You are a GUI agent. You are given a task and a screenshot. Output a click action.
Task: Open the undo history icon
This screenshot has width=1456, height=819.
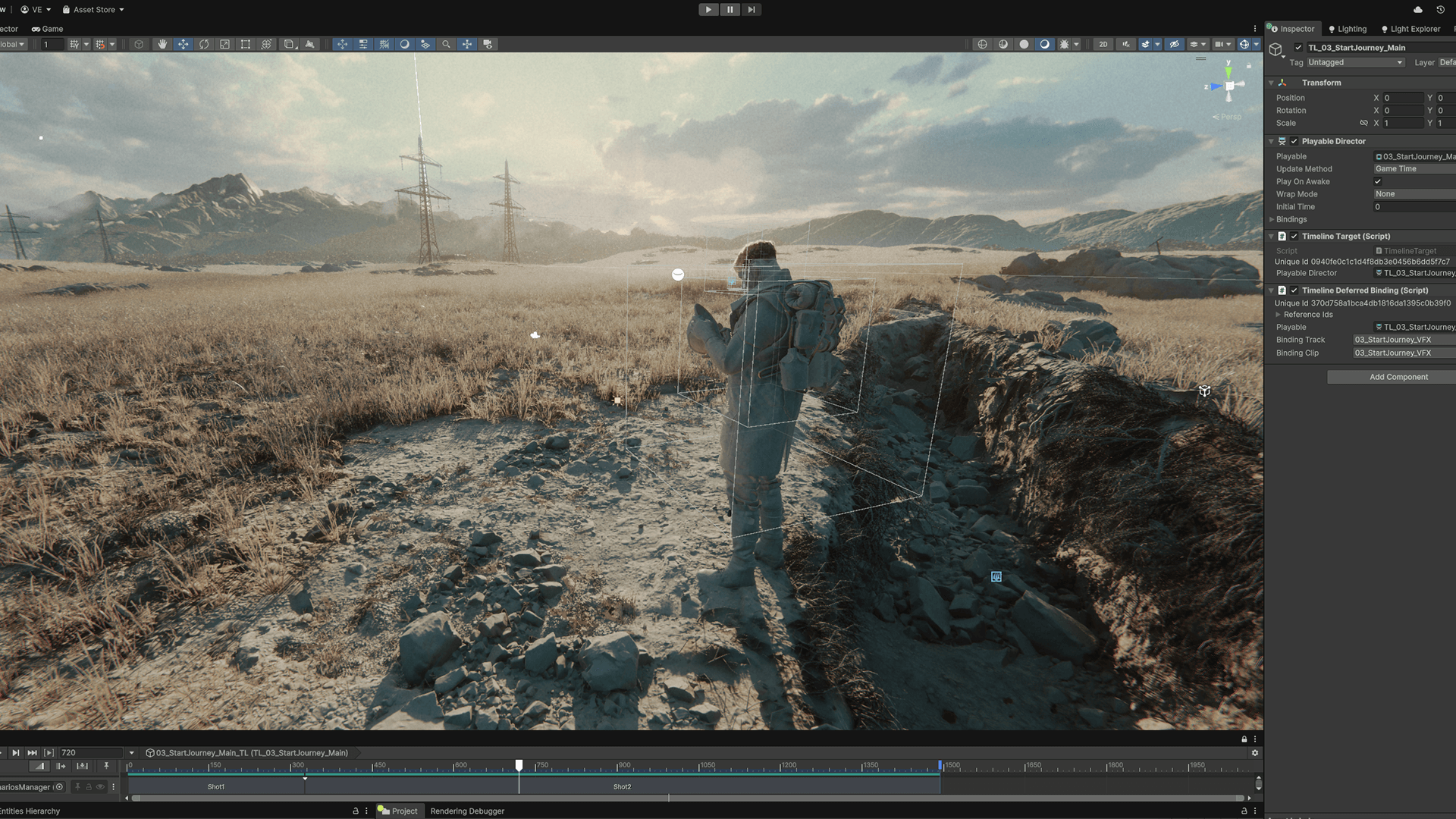[x=1440, y=9]
